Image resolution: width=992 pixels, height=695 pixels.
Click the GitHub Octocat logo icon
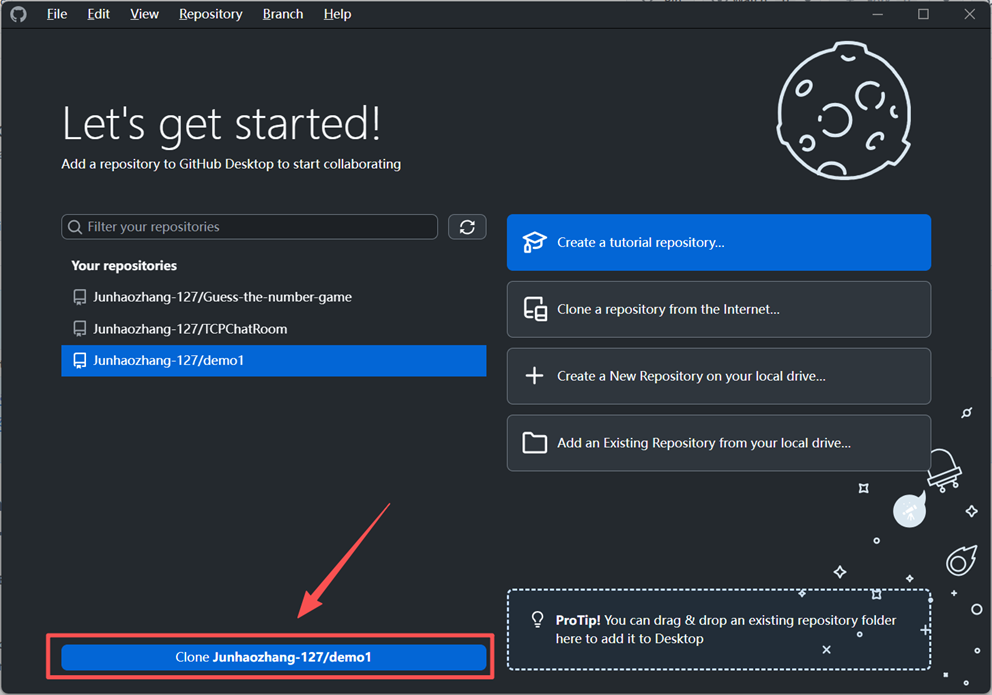(18, 14)
